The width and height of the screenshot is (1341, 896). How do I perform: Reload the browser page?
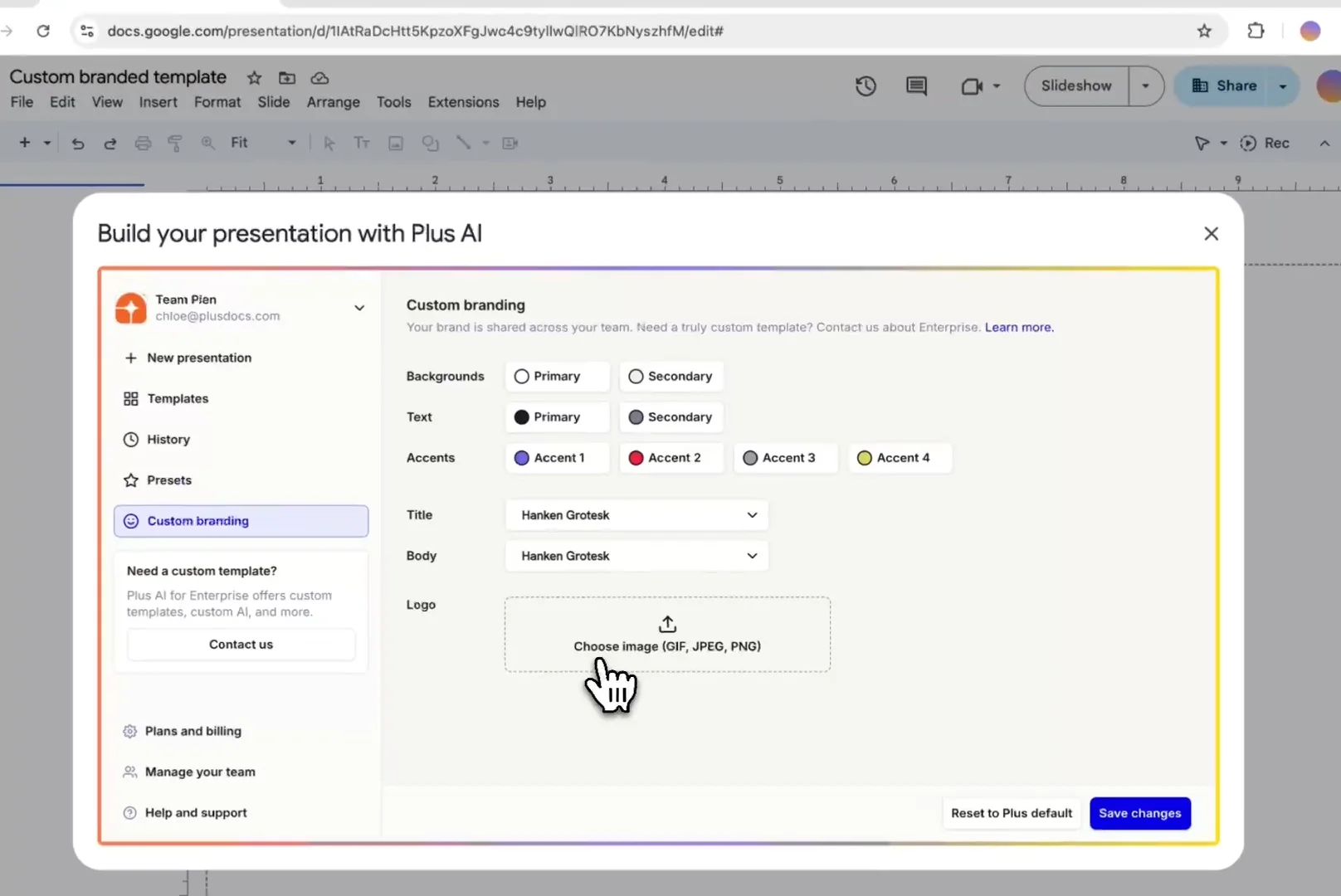[x=43, y=31]
